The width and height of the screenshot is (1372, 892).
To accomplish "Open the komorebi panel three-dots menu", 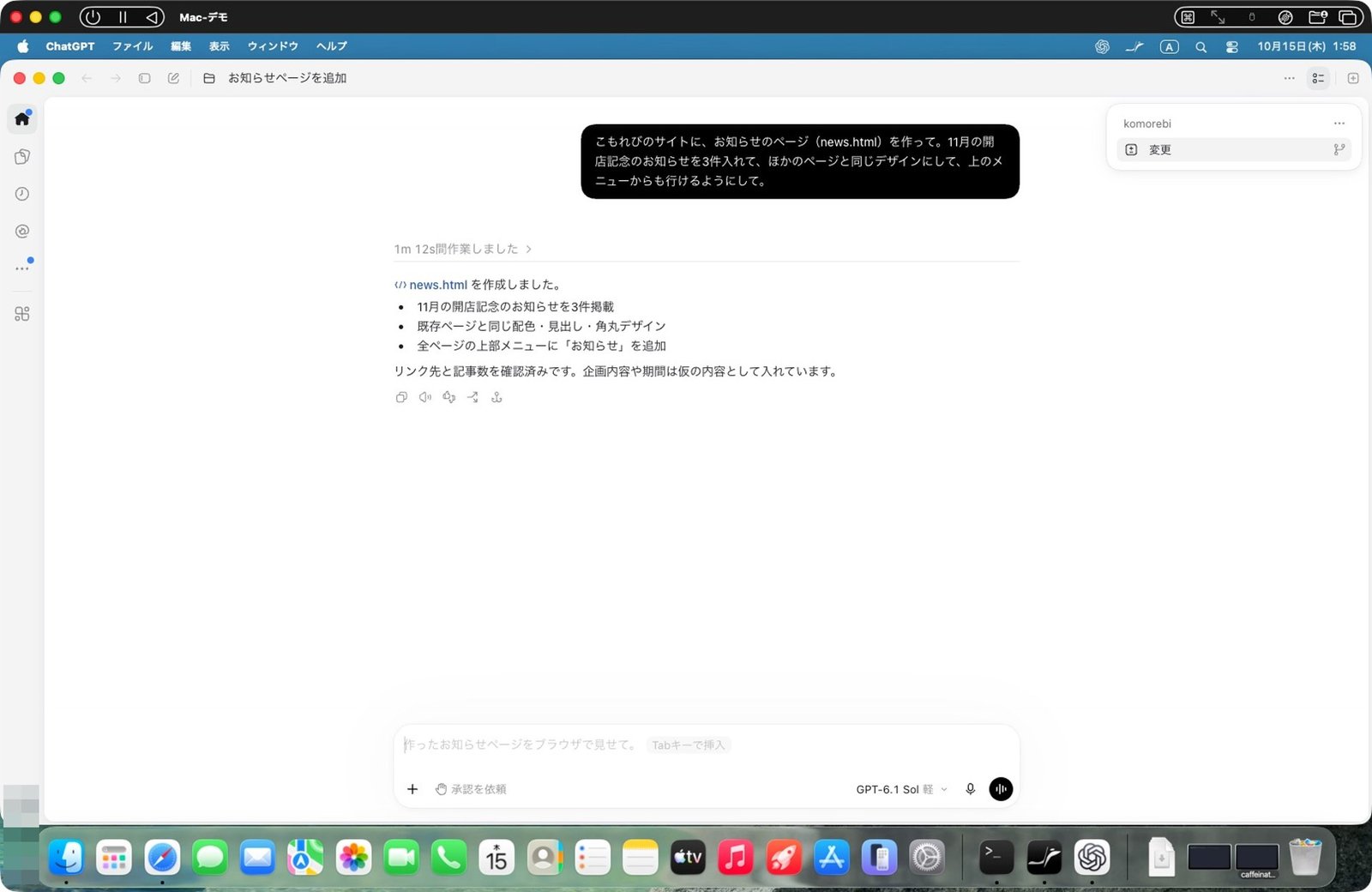I will click(1339, 124).
